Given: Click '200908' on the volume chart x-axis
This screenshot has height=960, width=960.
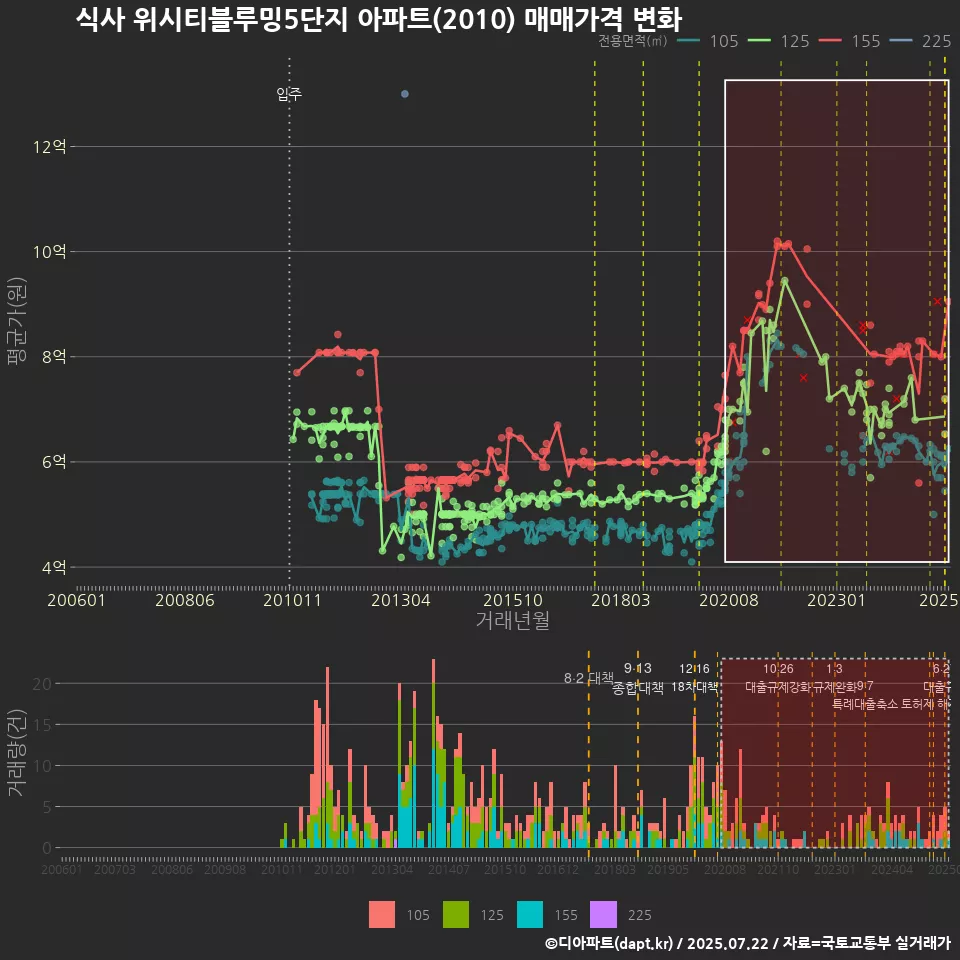Looking at the screenshot, I should (225, 869).
